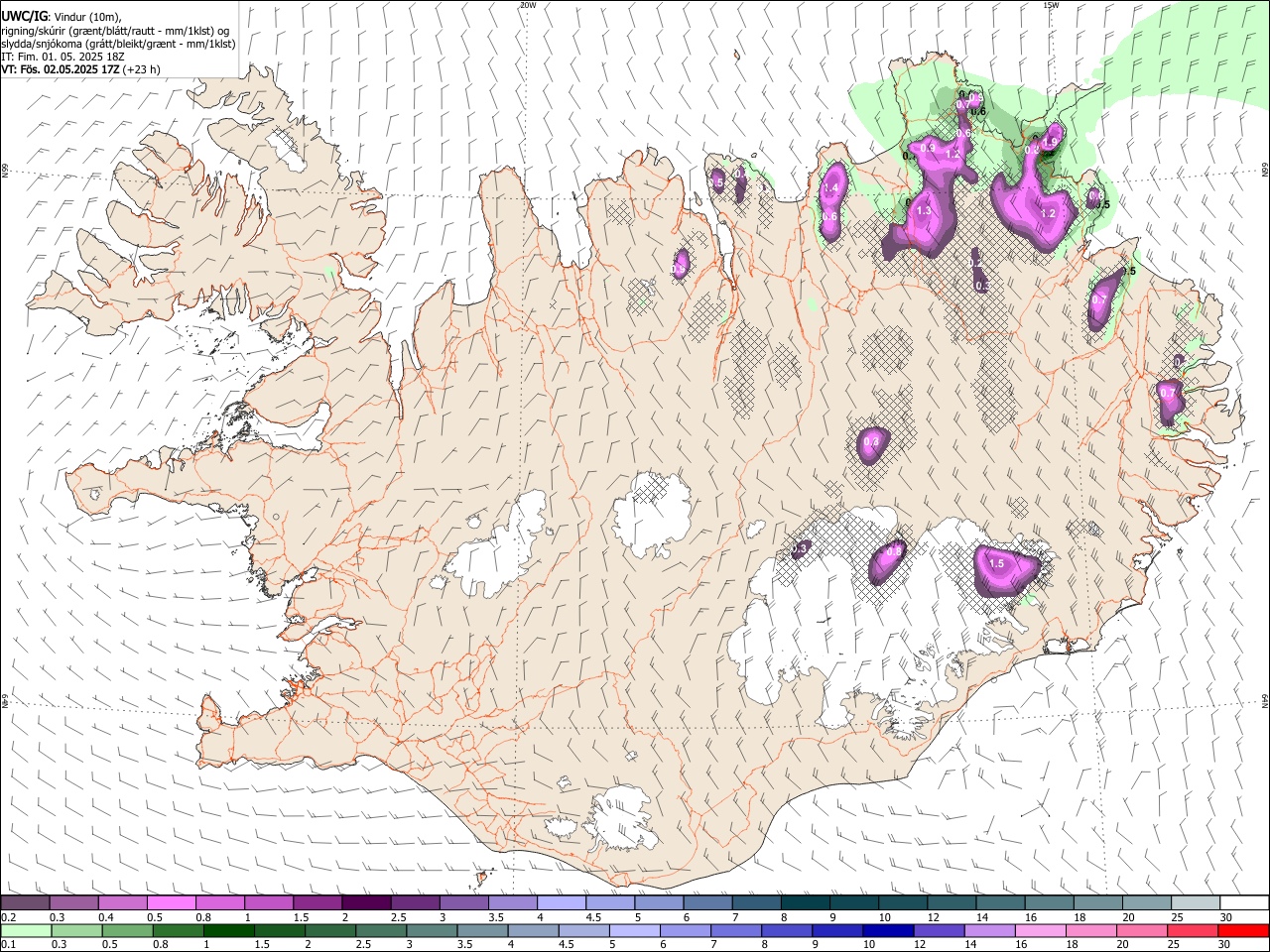
Task: Select the pink 18 swatch in rain scale
Action: pos(1091,931)
